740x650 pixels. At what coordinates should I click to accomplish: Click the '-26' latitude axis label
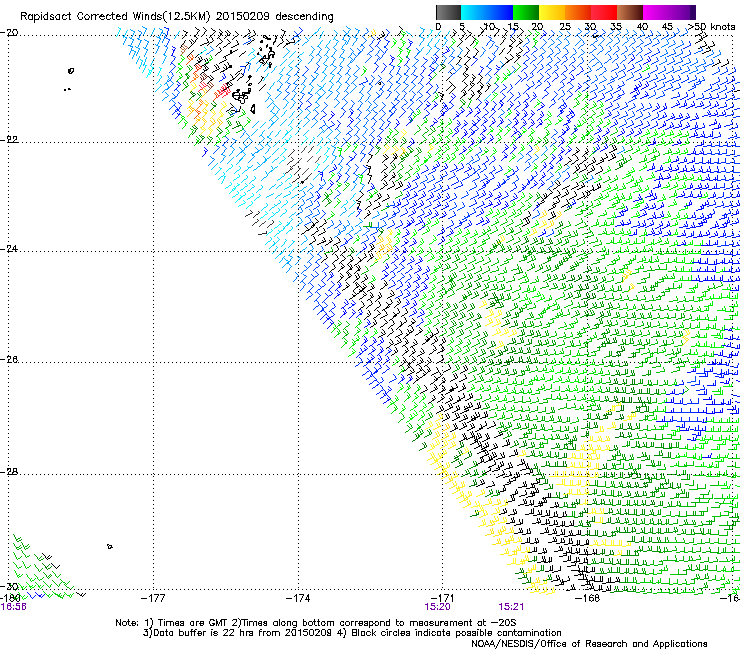pos(9,360)
